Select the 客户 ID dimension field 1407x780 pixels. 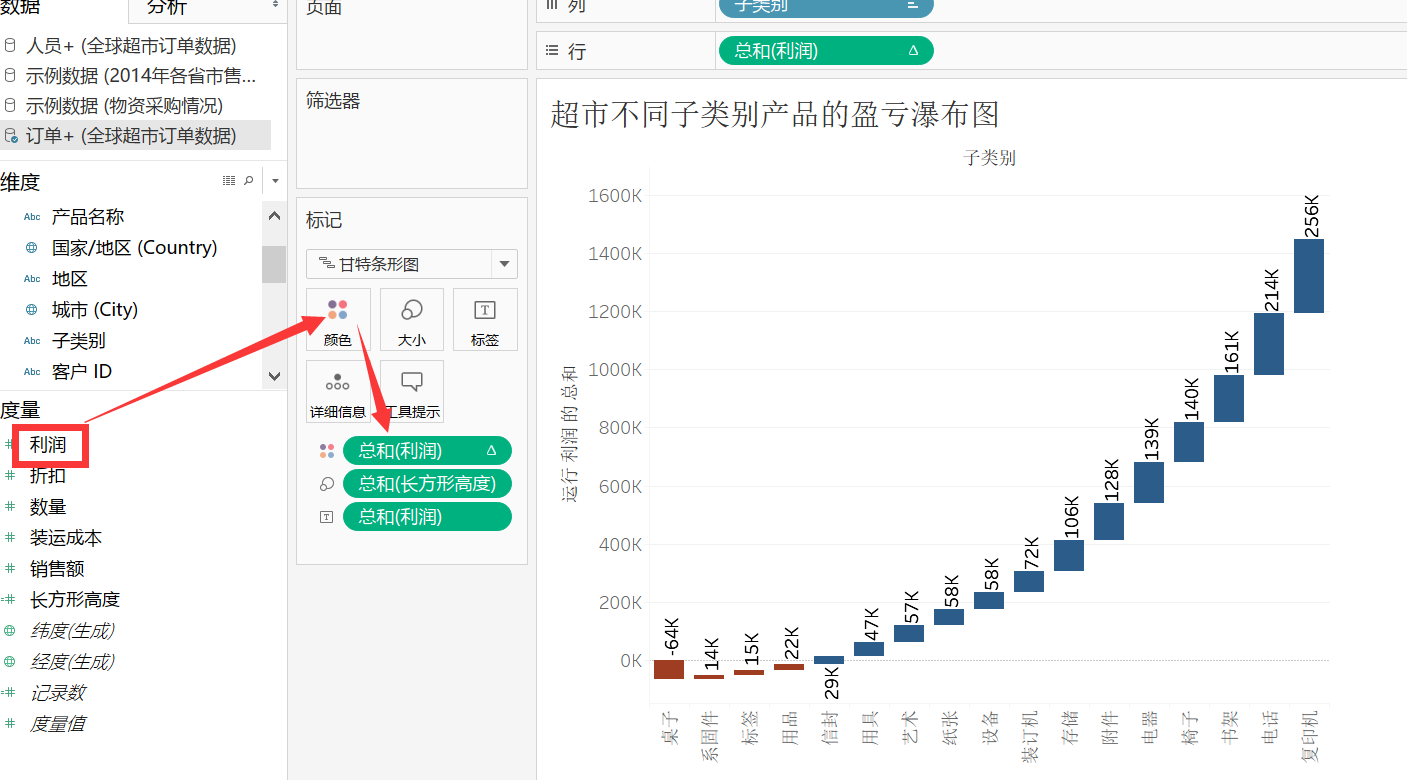[82, 372]
